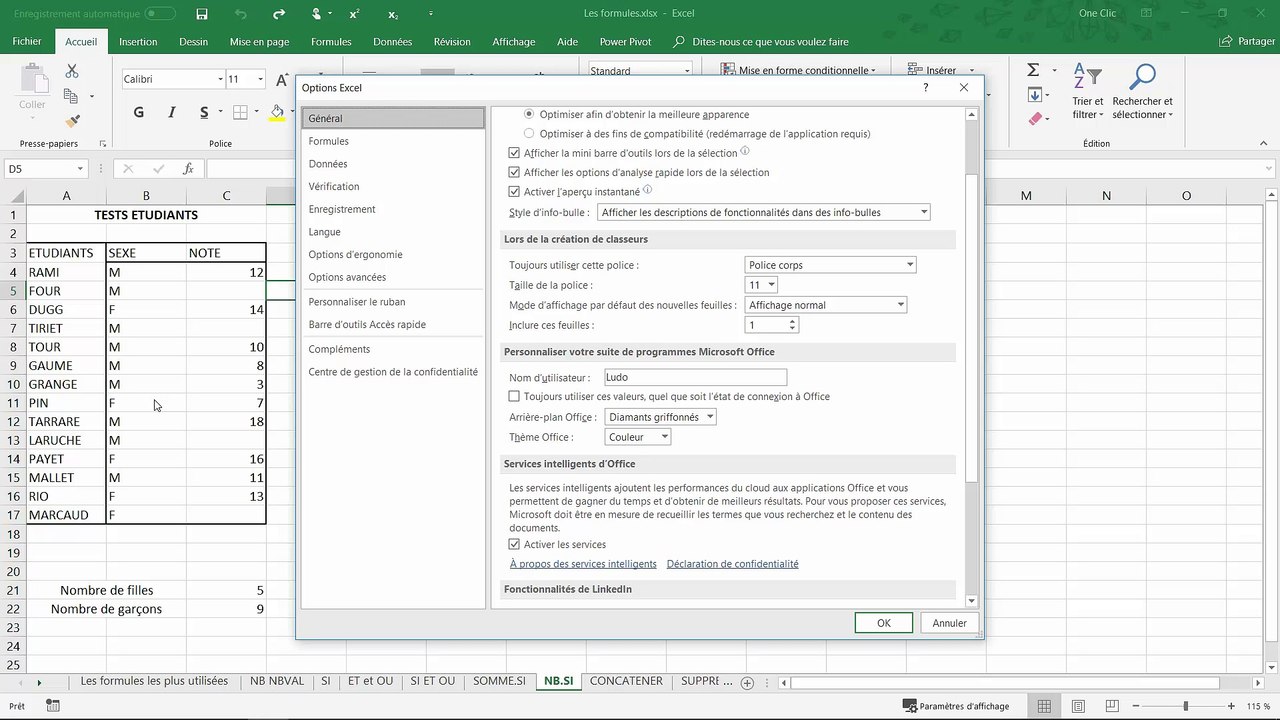Click the add new sheet plus icon
Viewport: 1280px width, 720px height.
click(x=747, y=682)
